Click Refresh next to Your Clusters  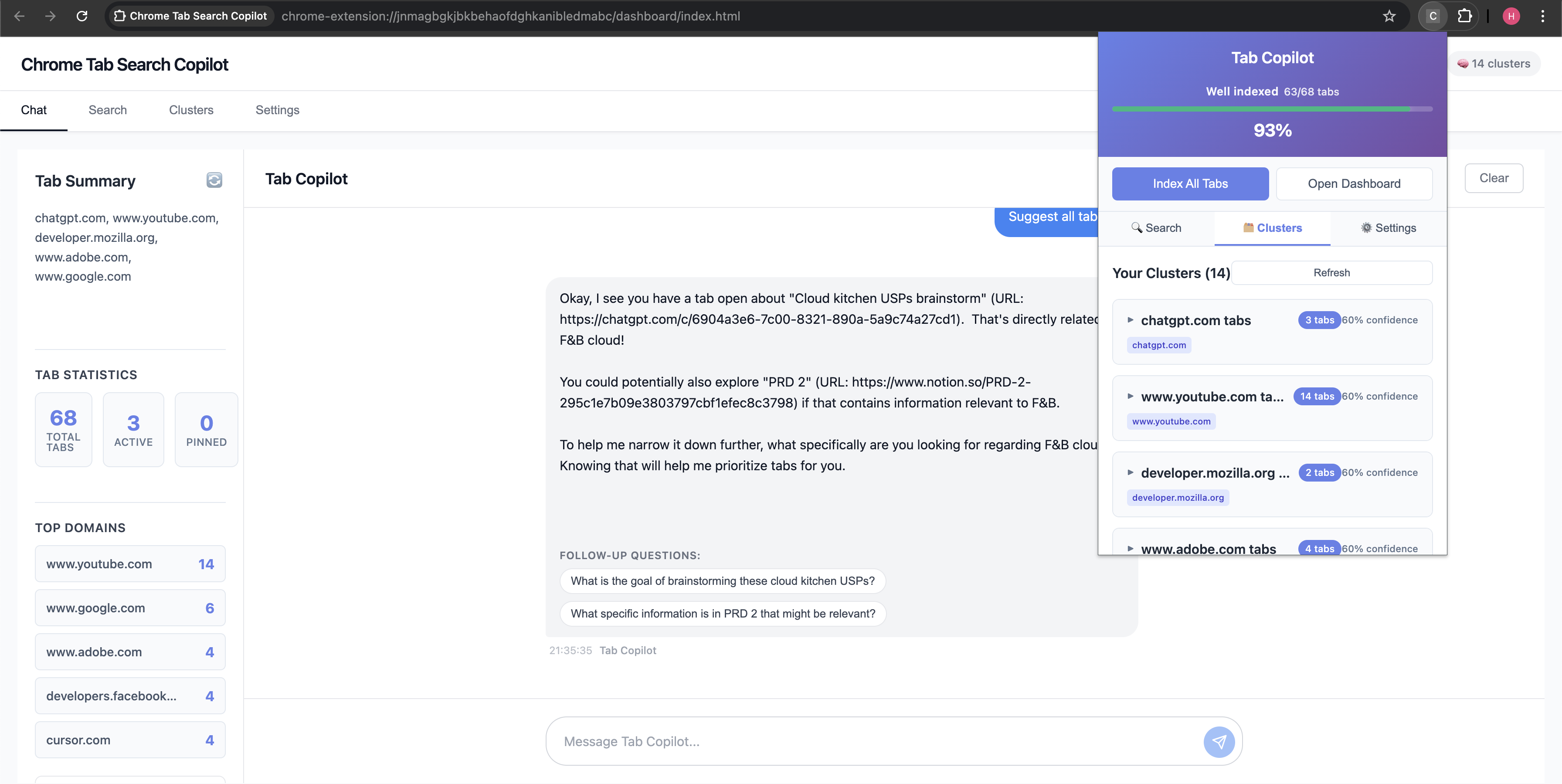tap(1331, 273)
